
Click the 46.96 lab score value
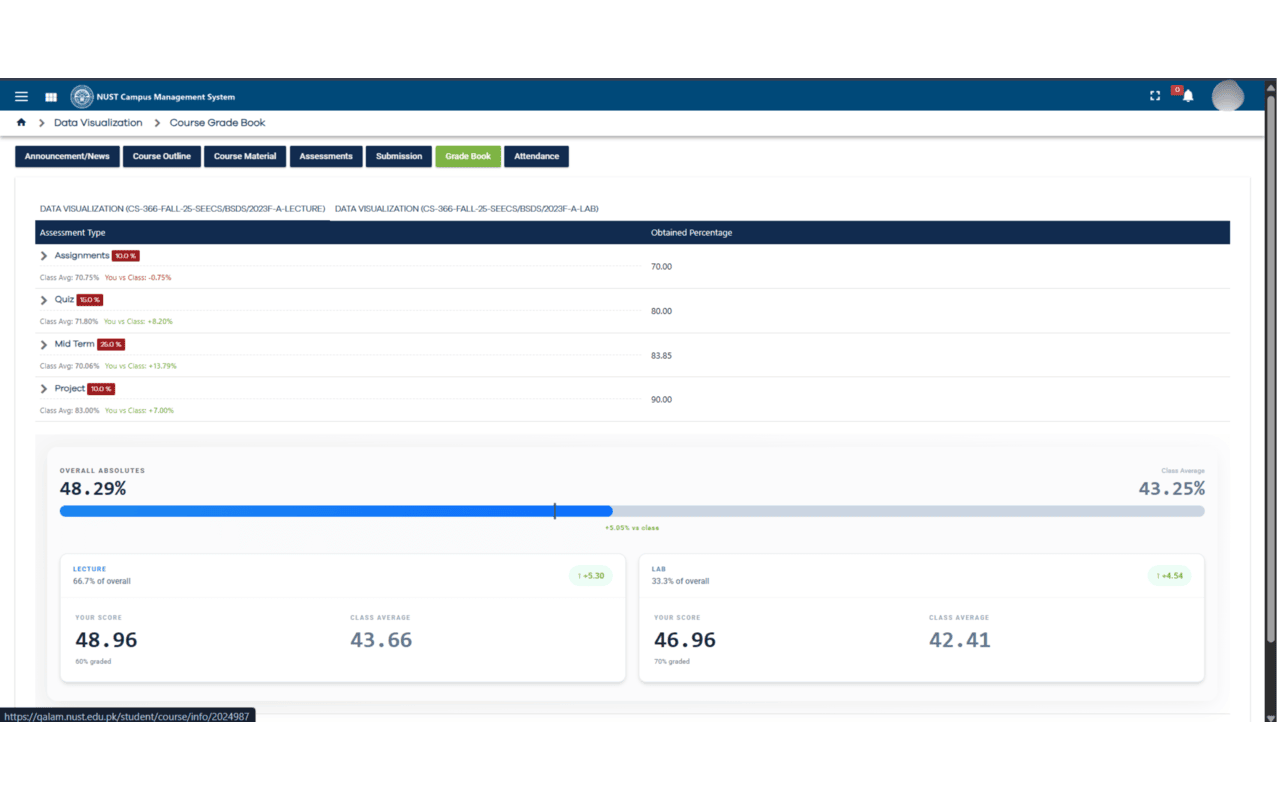(685, 640)
